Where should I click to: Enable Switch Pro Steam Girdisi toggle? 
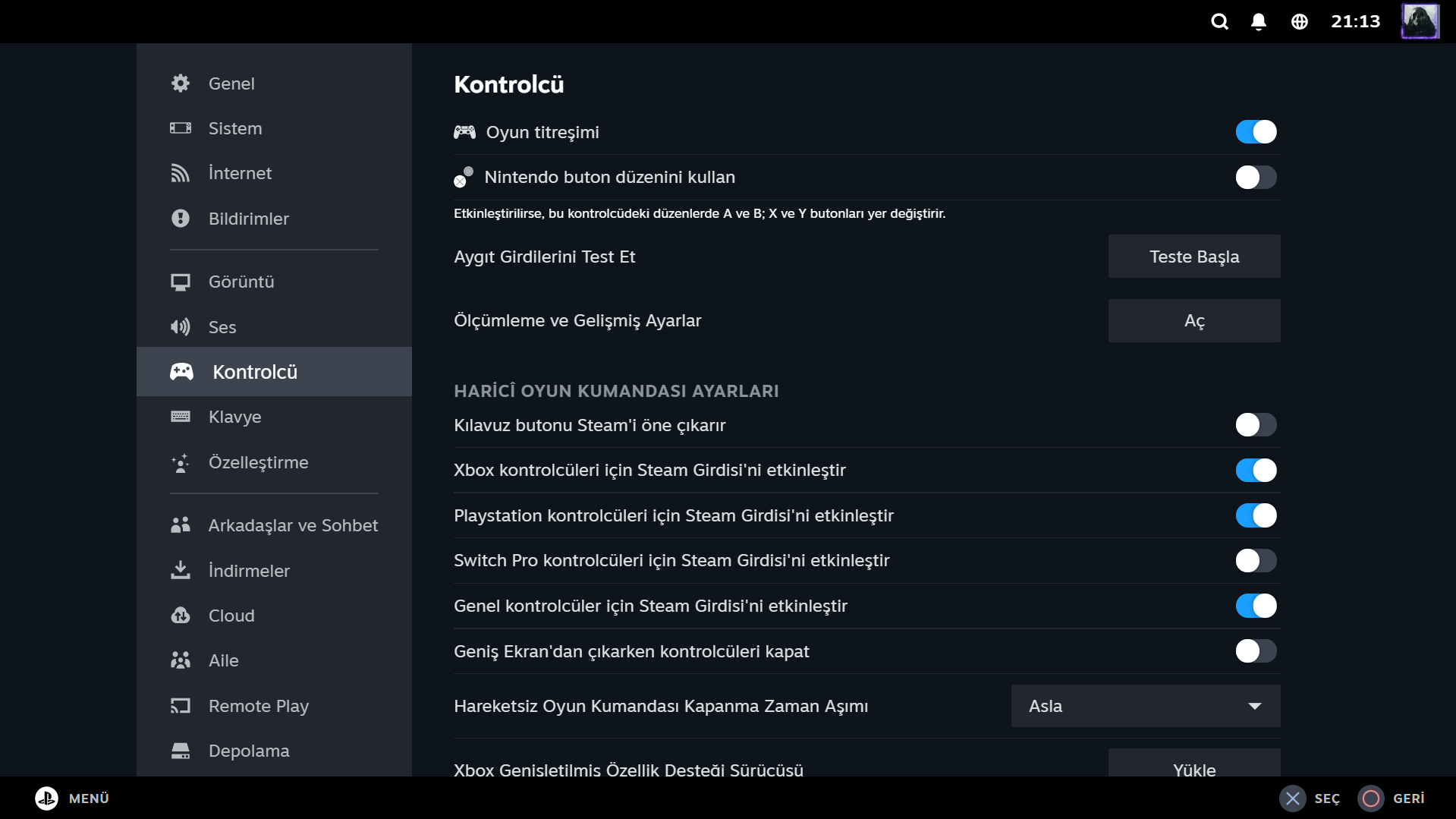(x=1256, y=561)
